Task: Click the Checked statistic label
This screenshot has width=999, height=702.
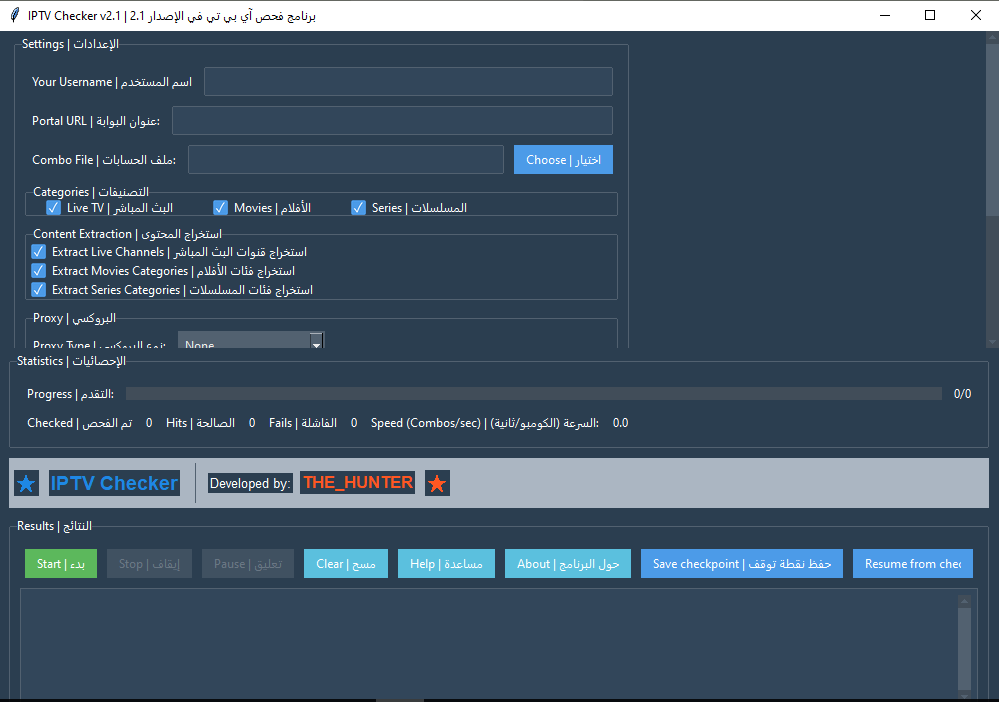Action: pyautogui.click(x=80, y=423)
